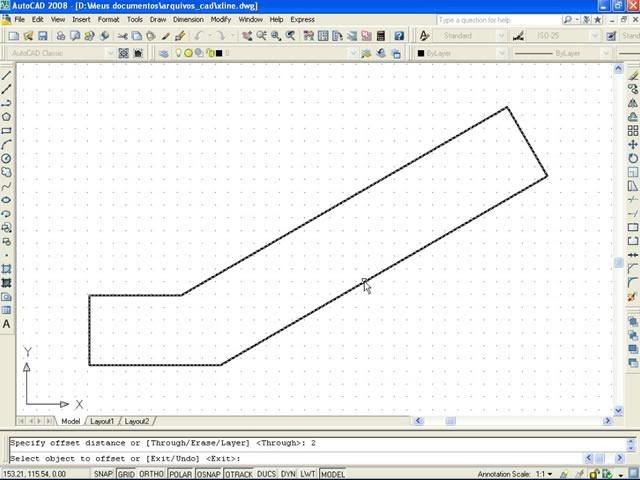The image size is (640, 480).
Task: Open the QuickCalc calculator icon
Action: pos(381,36)
